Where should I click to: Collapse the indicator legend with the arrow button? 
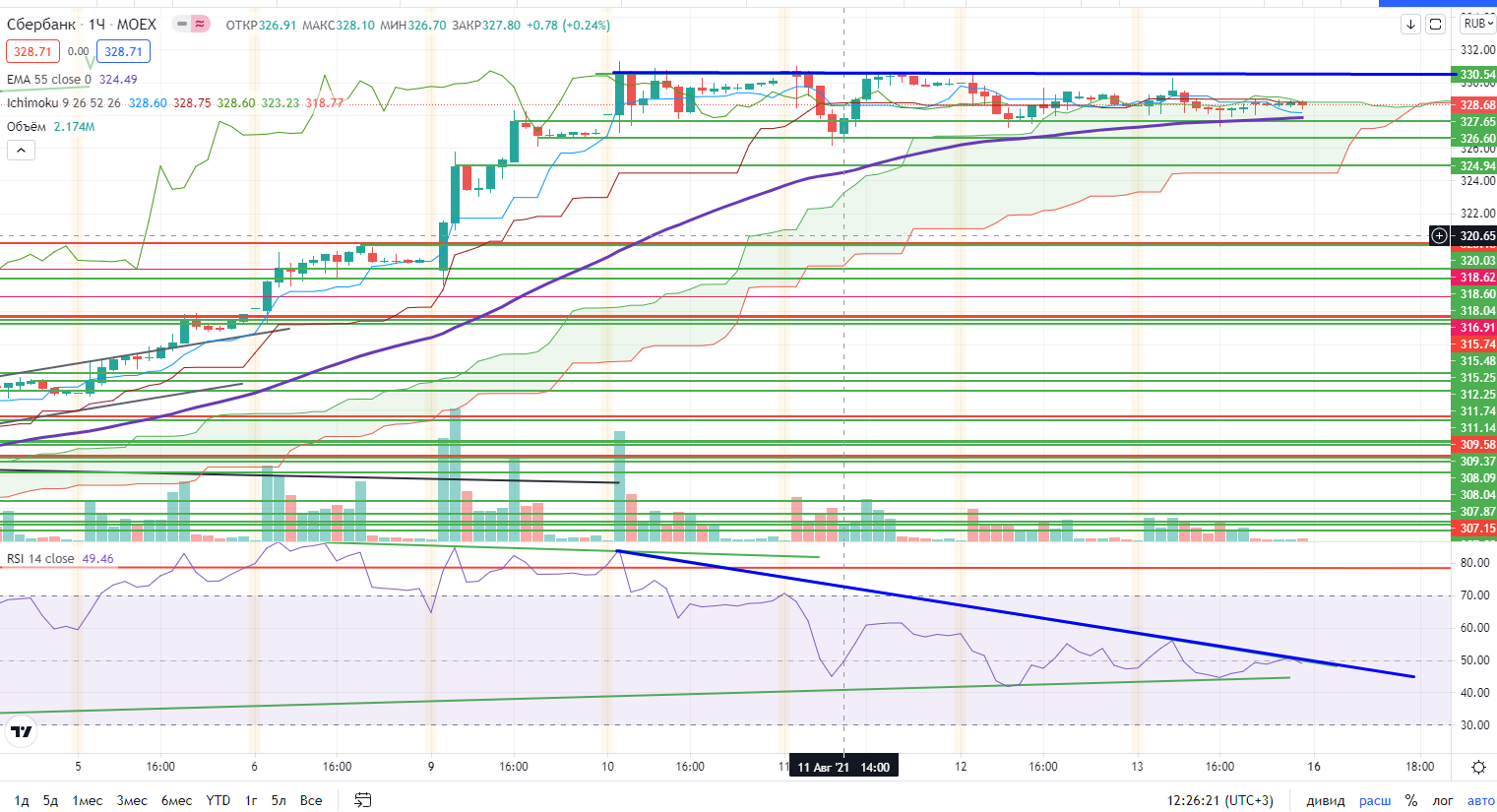click(x=21, y=150)
